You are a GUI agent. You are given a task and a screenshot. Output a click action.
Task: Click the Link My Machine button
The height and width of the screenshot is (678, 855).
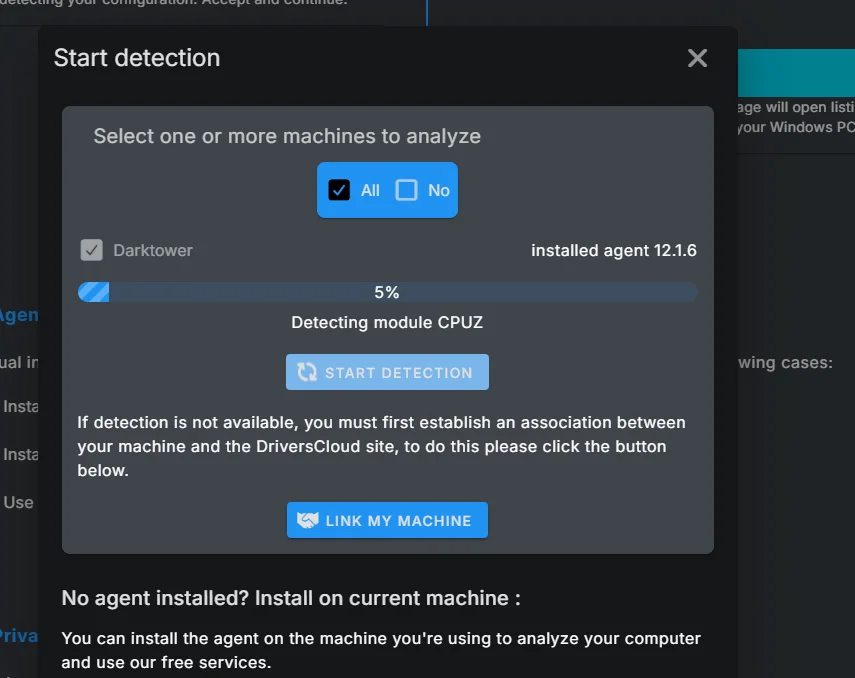click(387, 520)
